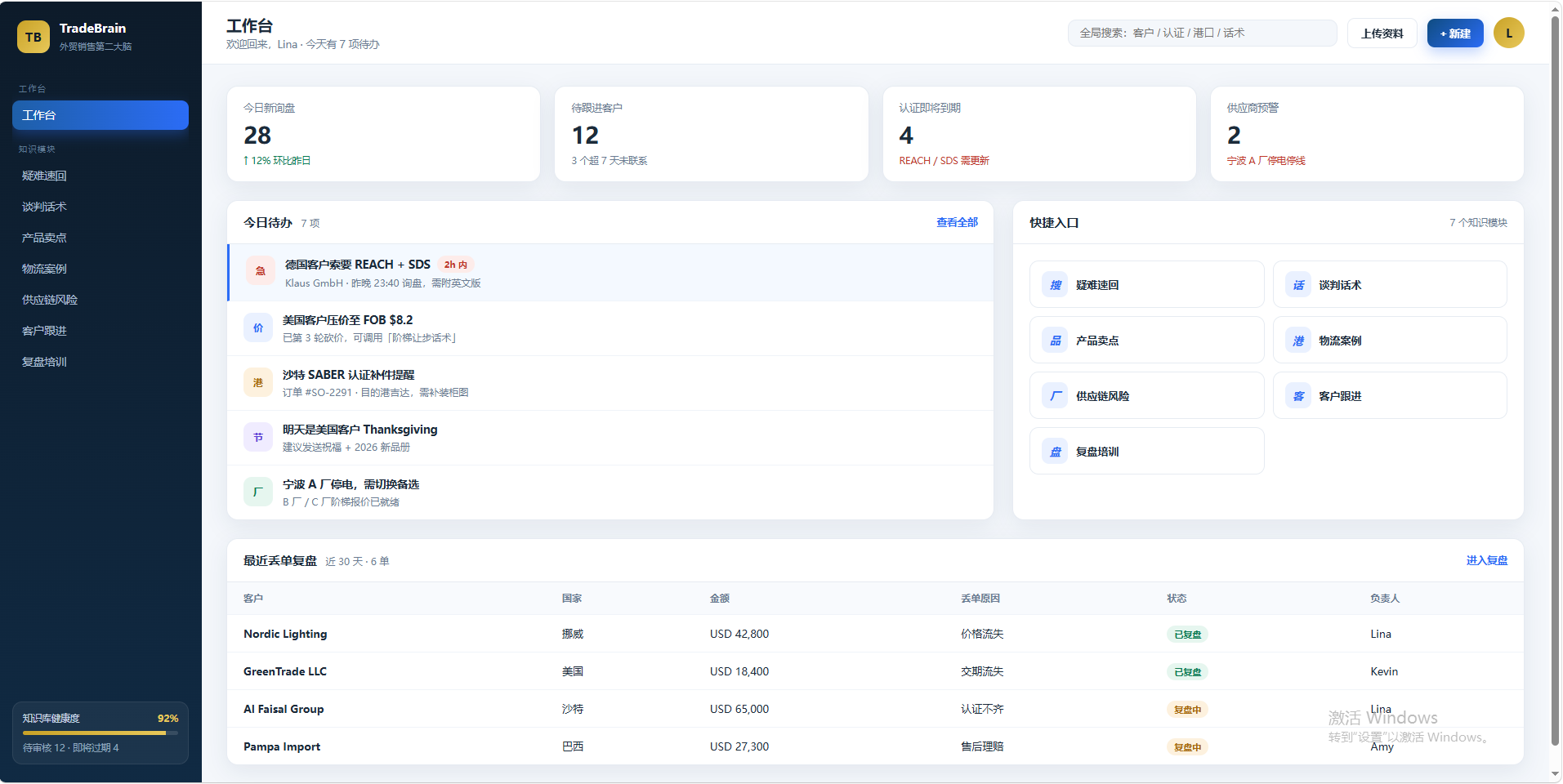Click the 节 icon of the Thanksgiving task

click(x=258, y=437)
